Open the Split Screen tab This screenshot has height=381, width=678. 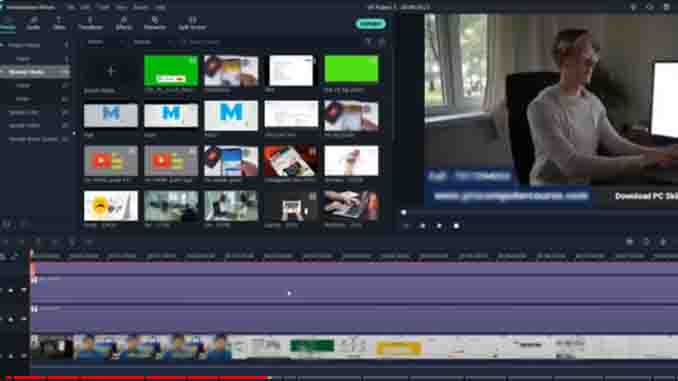pyautogui.click(x=192, y=23)
